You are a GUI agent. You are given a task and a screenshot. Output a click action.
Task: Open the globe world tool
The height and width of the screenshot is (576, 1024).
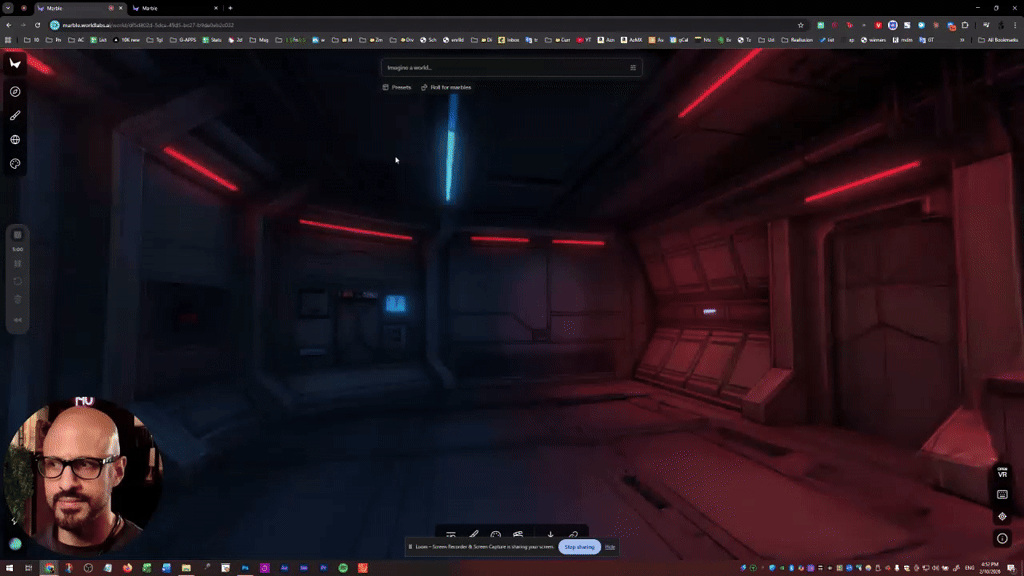(14, 140)
